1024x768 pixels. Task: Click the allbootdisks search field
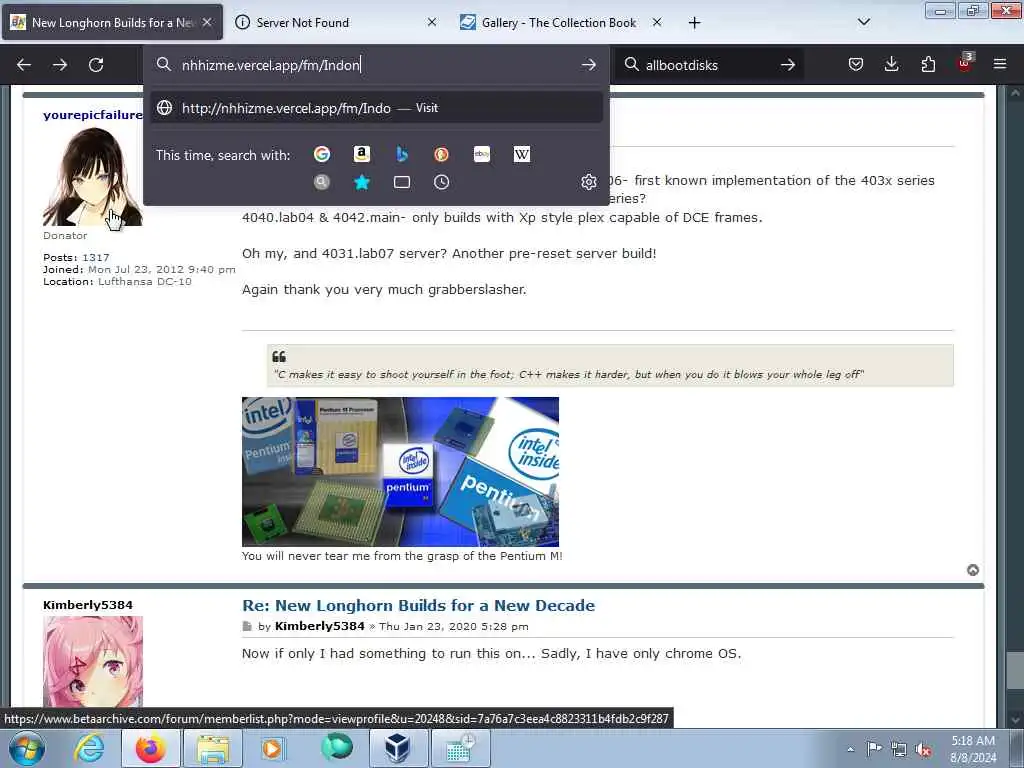pos(709,65)
